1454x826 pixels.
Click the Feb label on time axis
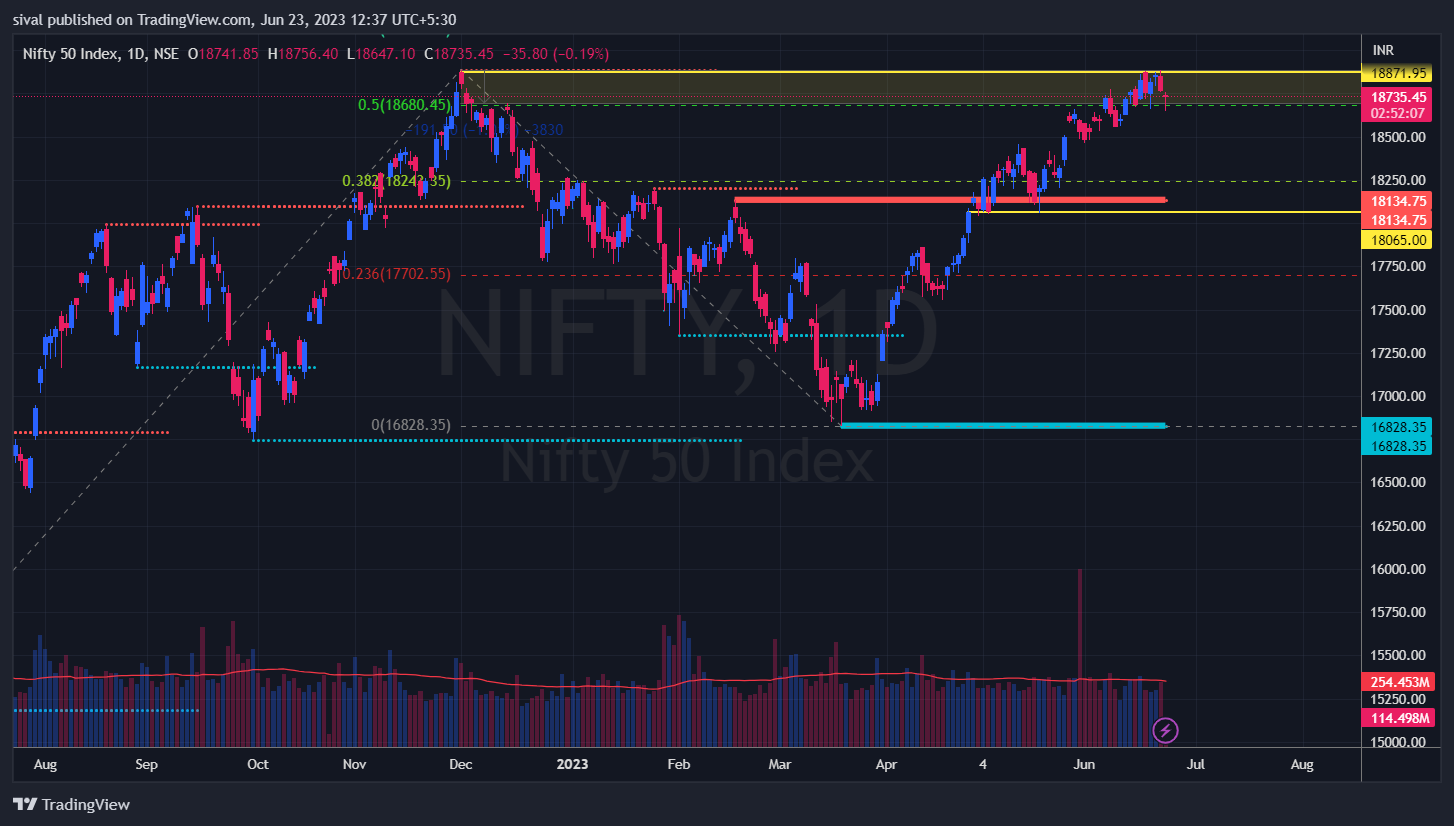pos(679,765)
